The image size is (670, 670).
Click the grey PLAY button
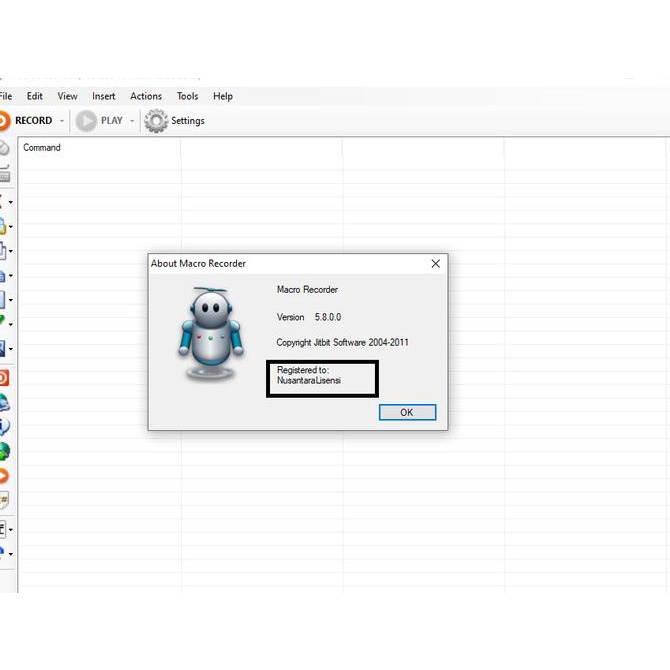pyautogui.click(x=100, y=121)
